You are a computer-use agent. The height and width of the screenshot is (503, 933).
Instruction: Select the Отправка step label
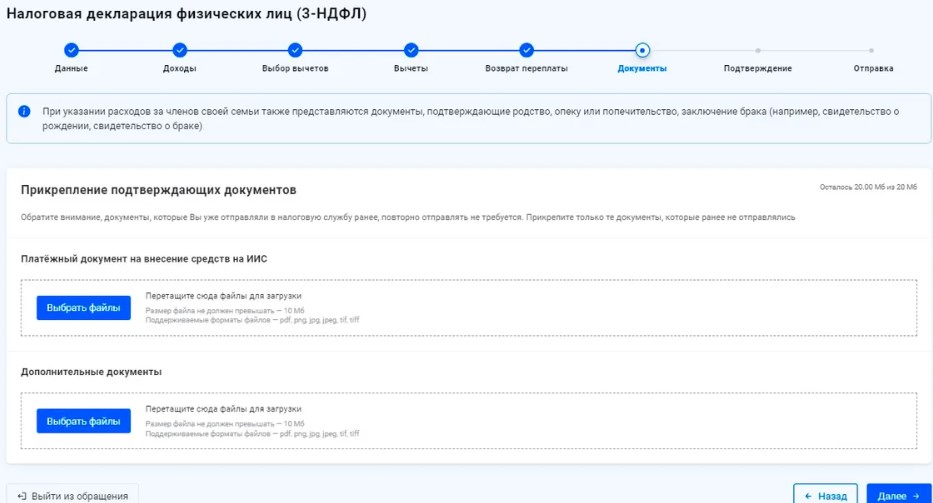(873, 68)
